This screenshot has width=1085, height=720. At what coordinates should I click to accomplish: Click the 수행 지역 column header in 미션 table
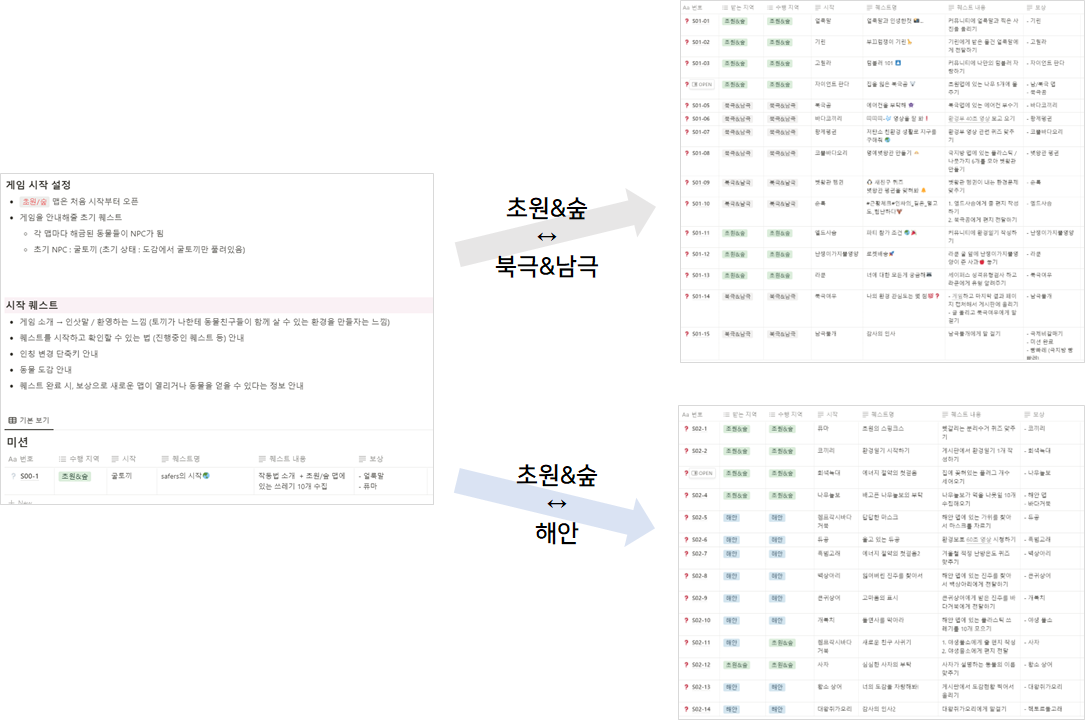(79, 459)
